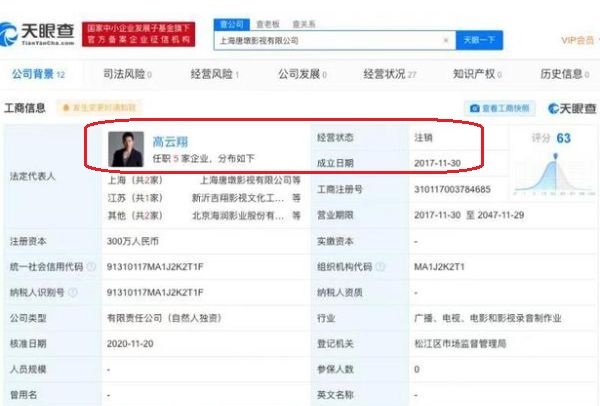Click the 天眼一下 search button
This screenshot has width=600, height=406.
(479, 40)
